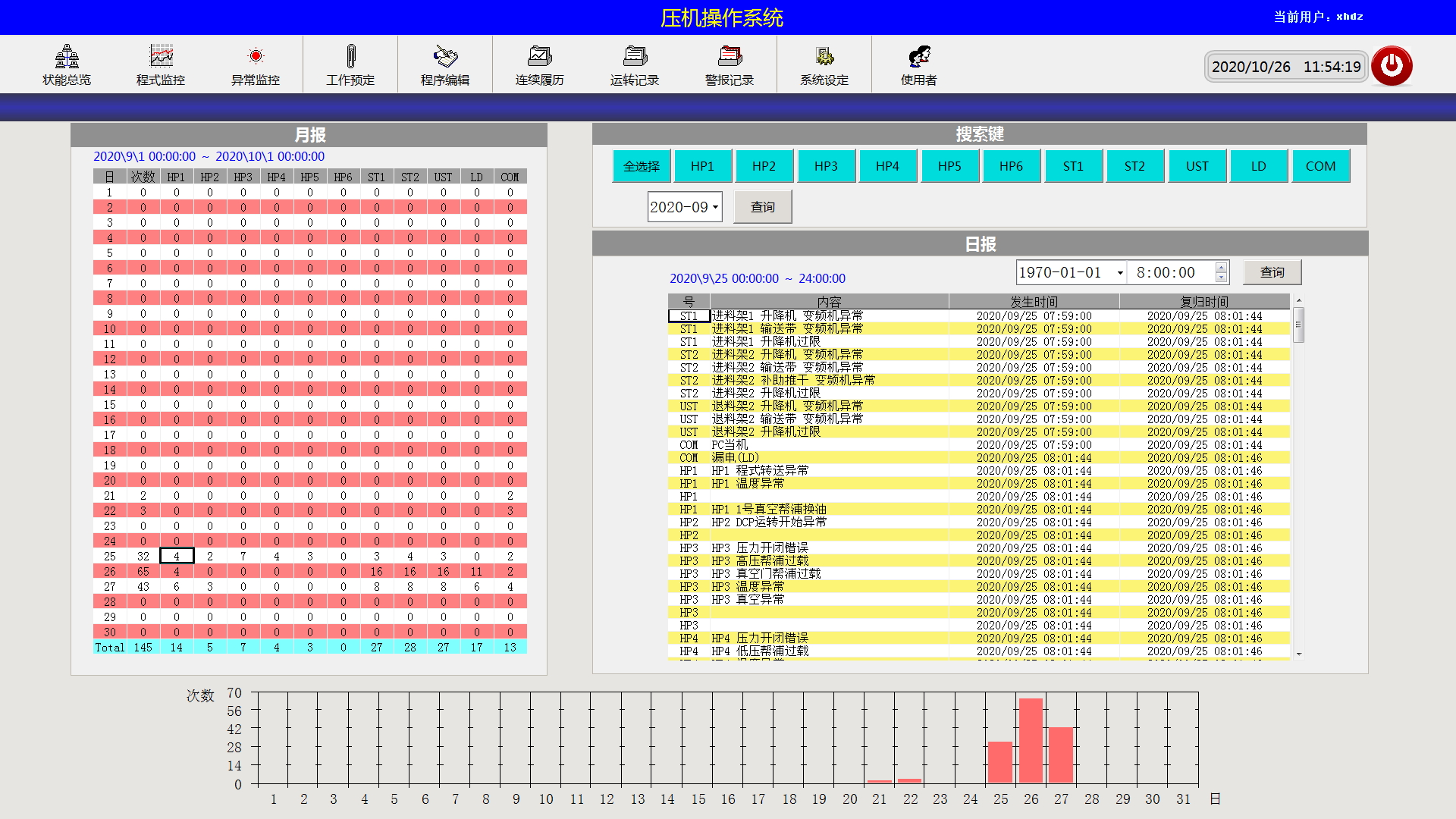This screenshot has height=819, width=1456.
Task: Open the 警报记录 alarm record icon
Action: click(730, 65)
